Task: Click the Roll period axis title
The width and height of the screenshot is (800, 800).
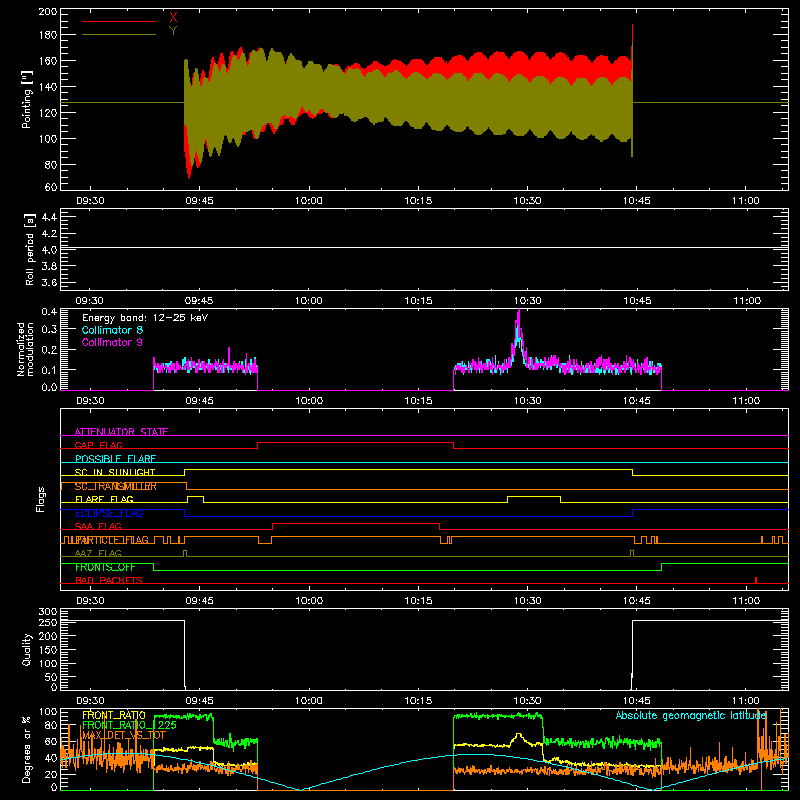Action: pyautogui.click(x=30, y=249)
